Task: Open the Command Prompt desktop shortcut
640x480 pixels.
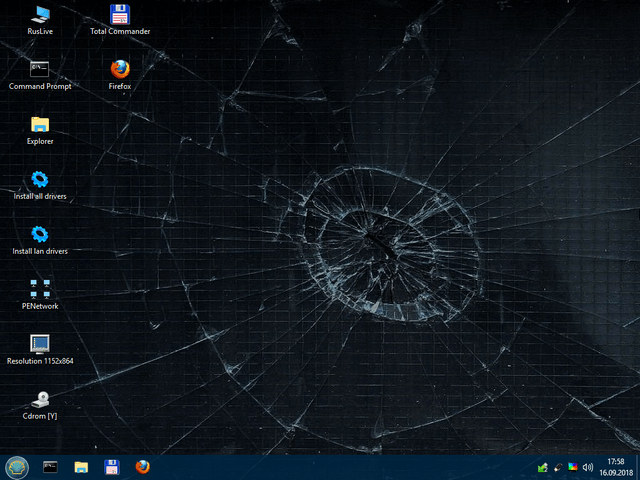Action: (x=40, y=69)
